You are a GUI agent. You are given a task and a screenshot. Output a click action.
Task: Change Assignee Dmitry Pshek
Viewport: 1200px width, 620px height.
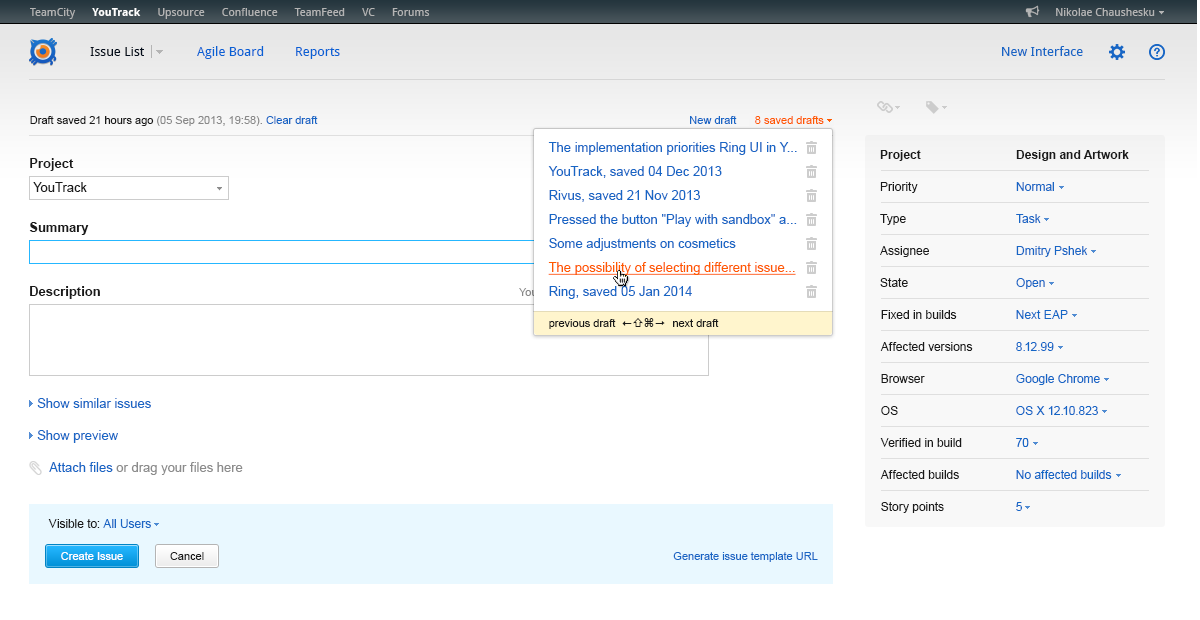click(x=1056, y=251)
